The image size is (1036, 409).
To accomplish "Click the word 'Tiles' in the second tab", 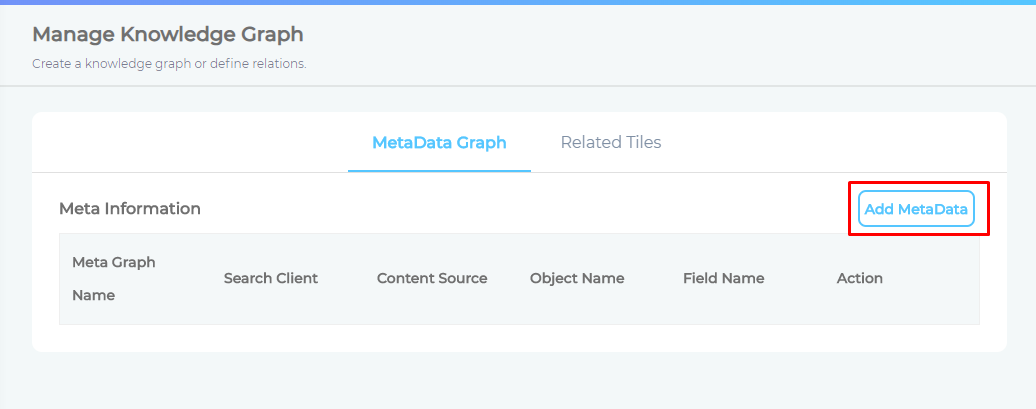I will 641,143.
